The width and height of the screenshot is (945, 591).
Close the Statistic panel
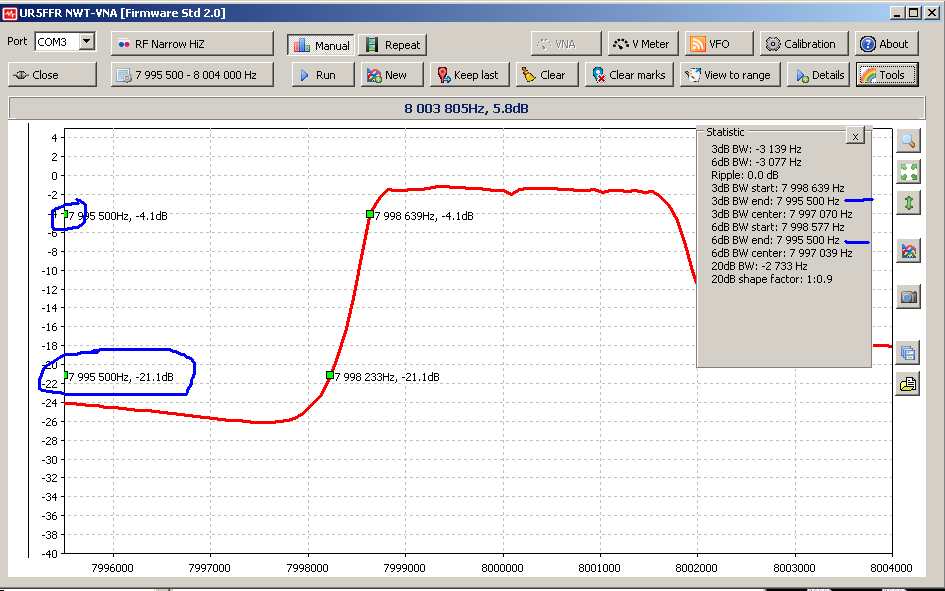click(854, 135)
